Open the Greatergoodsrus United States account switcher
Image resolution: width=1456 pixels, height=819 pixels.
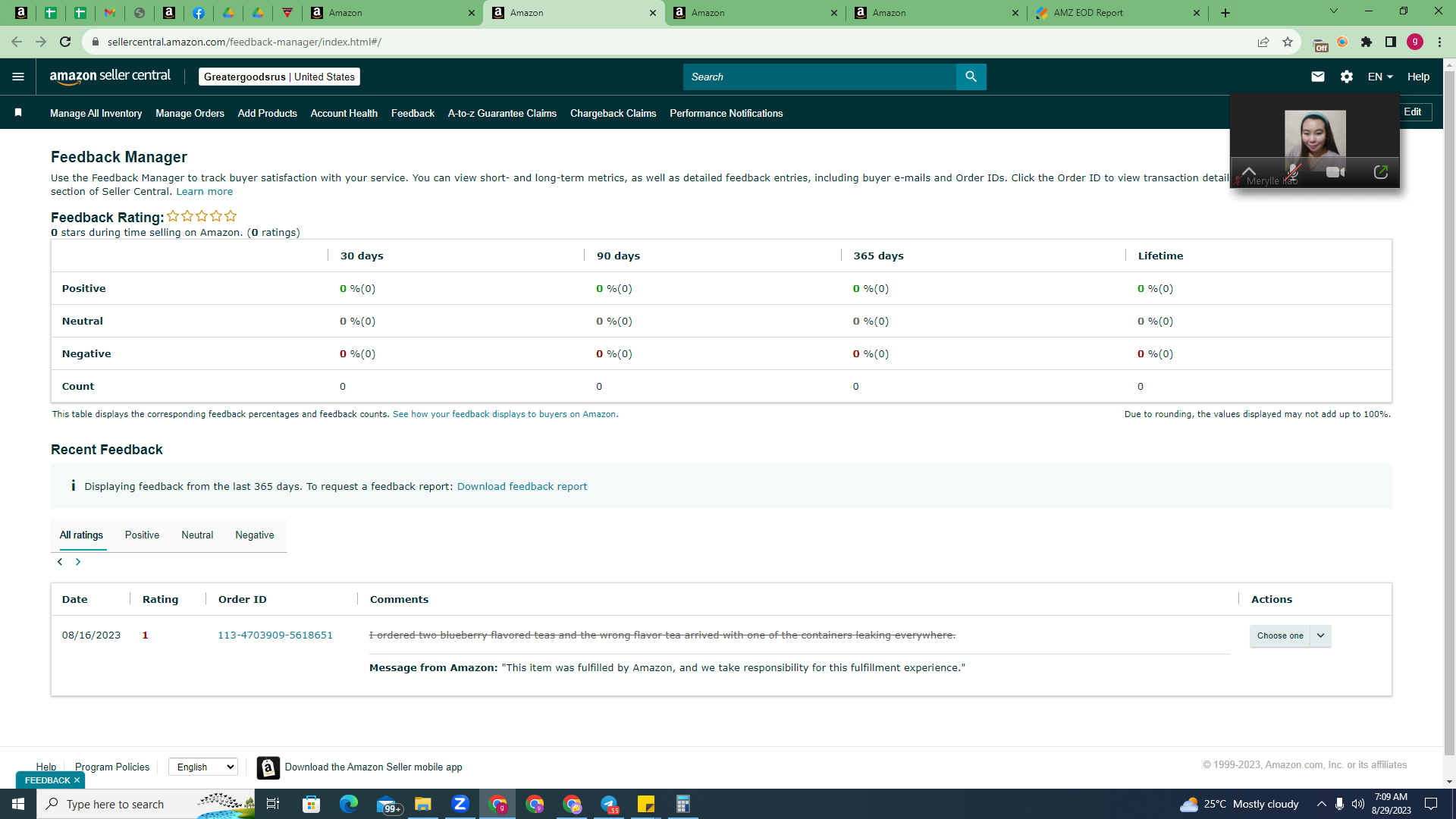[279, 77]
